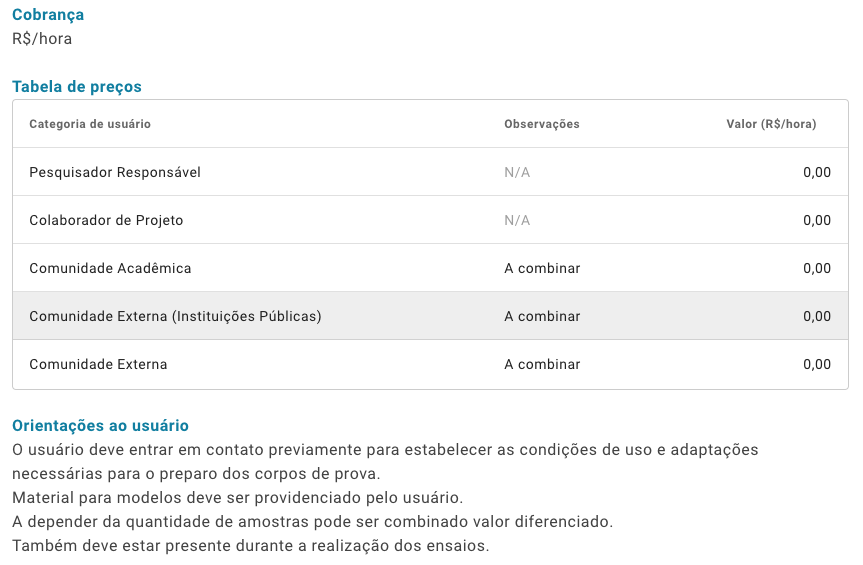This screenshot has height=565, width=863.
Task: Click the R$/hora text under Cobrança
Action: [x=42, y=39]
